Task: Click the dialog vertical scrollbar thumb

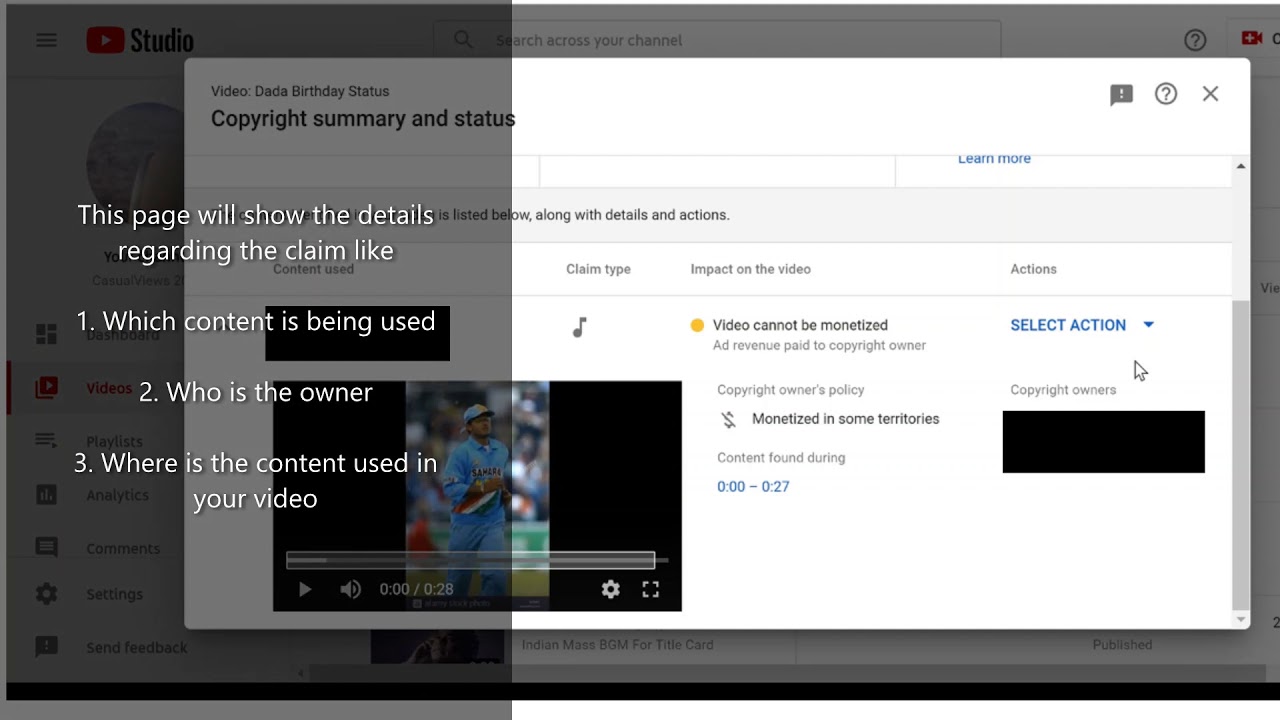Action: [x=1241, y=454]
